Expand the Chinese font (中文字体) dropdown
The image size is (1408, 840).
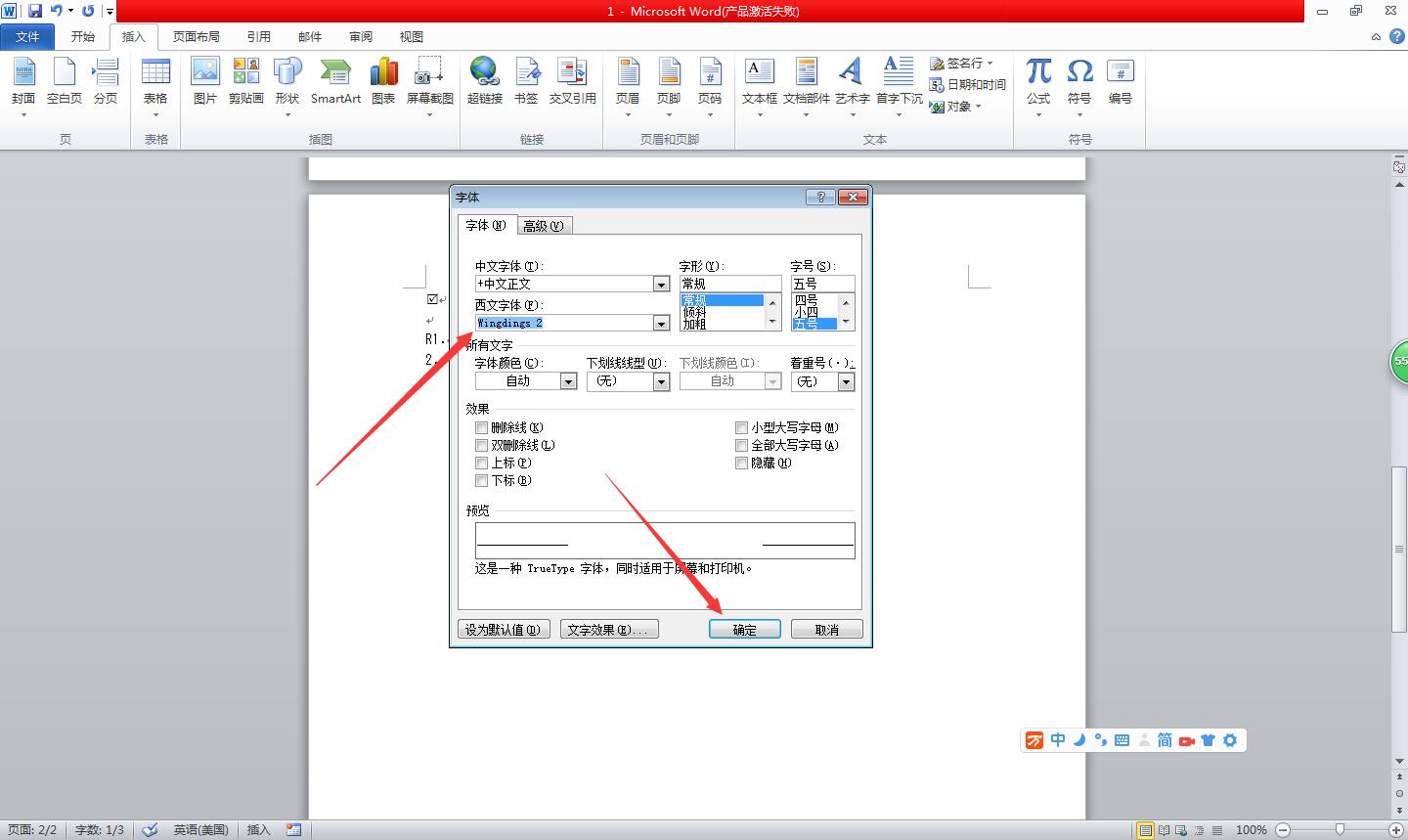coord(661,284)
